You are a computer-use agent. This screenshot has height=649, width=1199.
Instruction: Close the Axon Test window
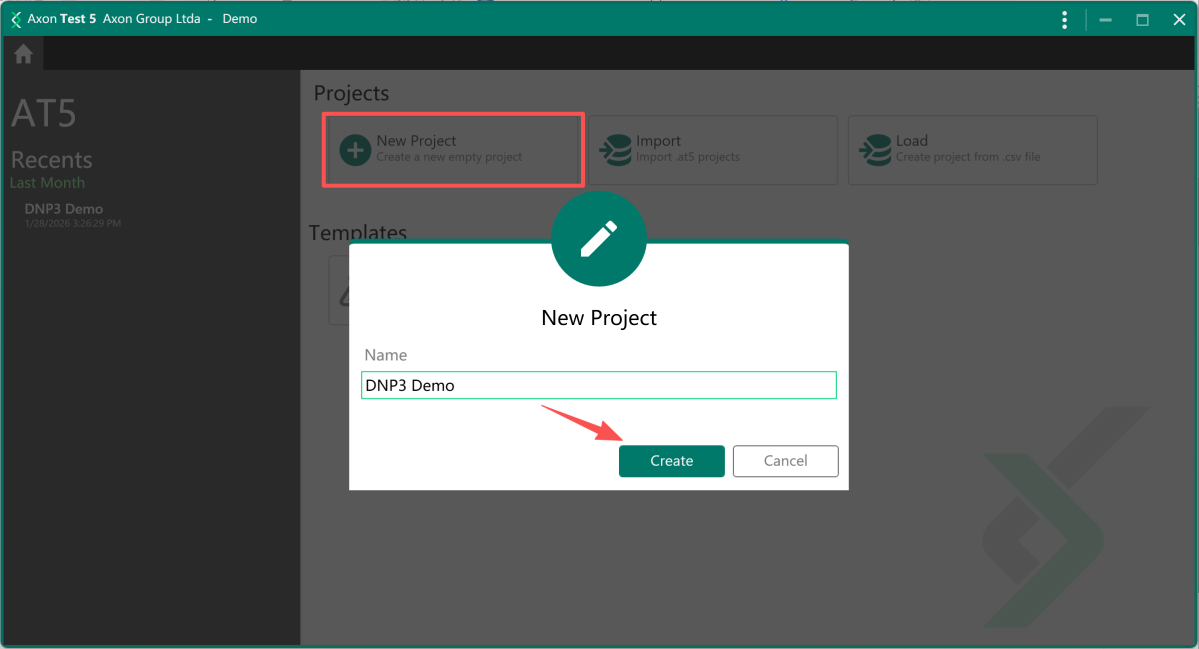pos(1178,20)
